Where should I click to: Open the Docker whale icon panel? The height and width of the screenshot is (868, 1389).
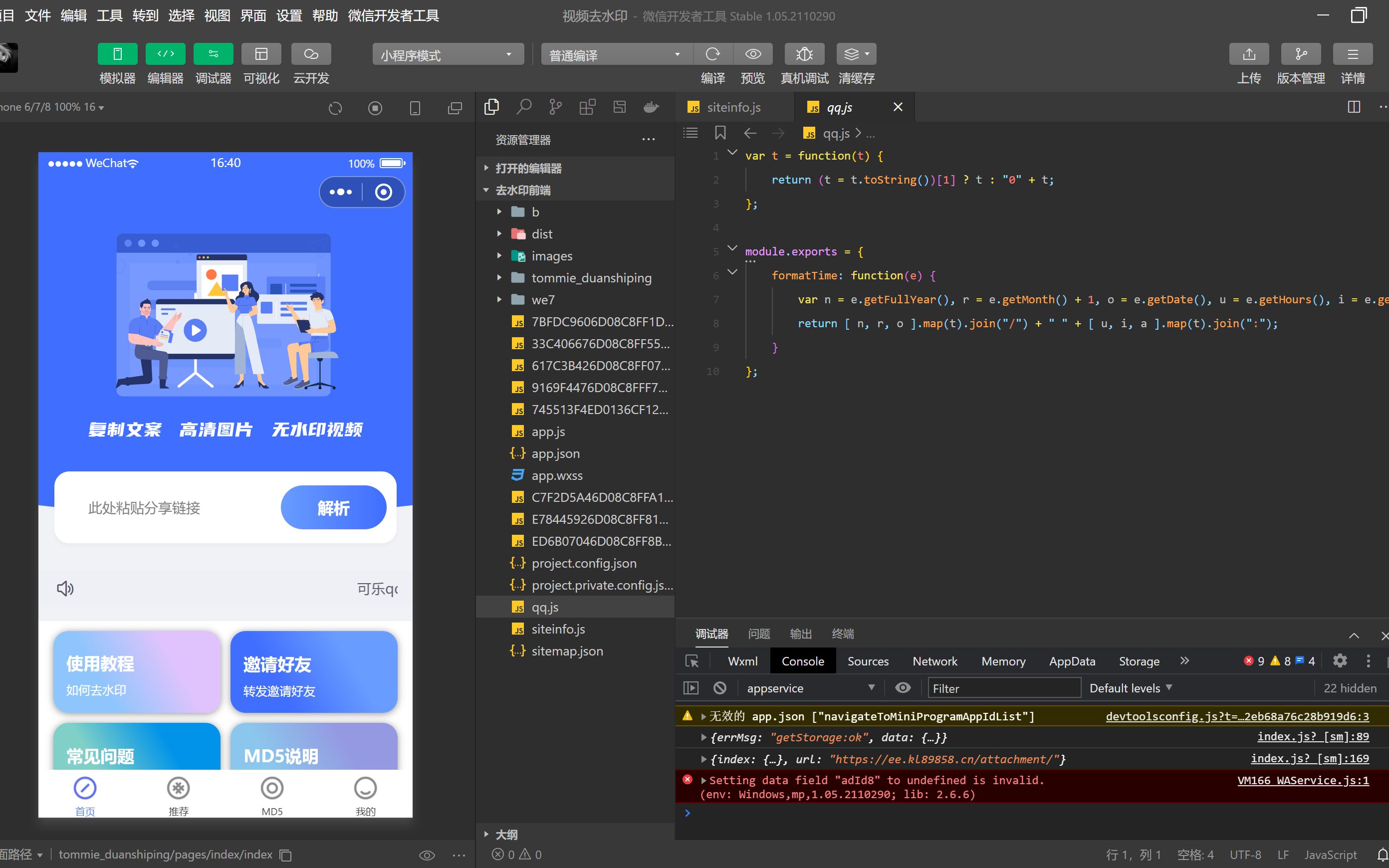pyautogui.click(x=651, y=107)
